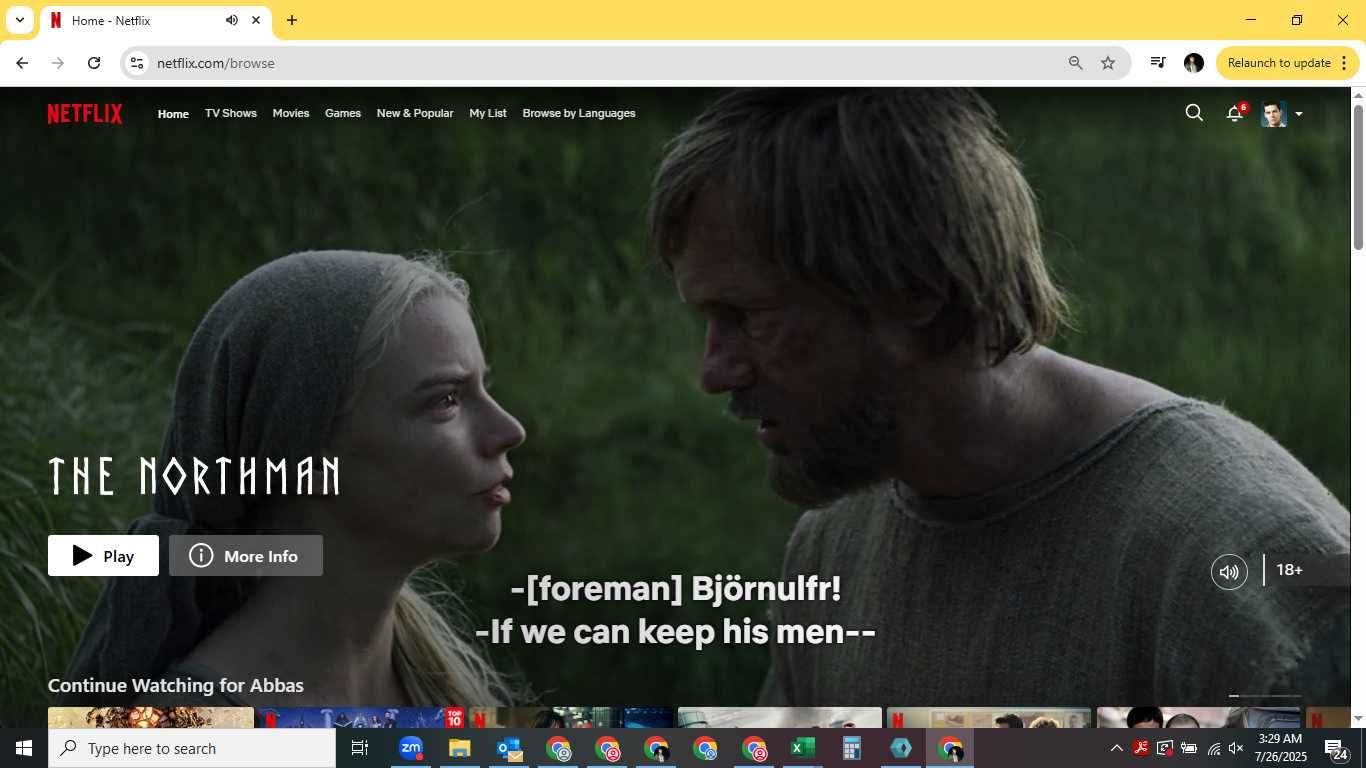Show hidden system tray icons
This screenshot has height=768, width=1366.
pyautogui.click(x=1117, y=748)
